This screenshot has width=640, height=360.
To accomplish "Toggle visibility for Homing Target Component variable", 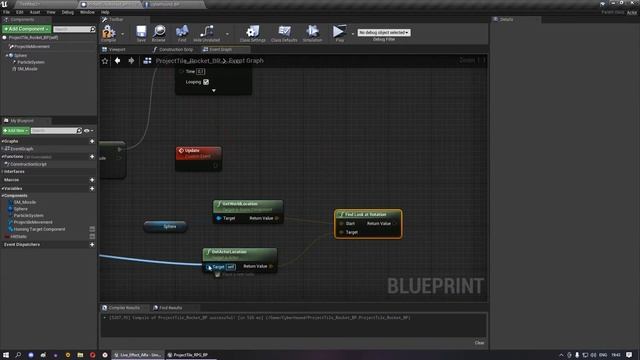I will click(x=92, y=229).
